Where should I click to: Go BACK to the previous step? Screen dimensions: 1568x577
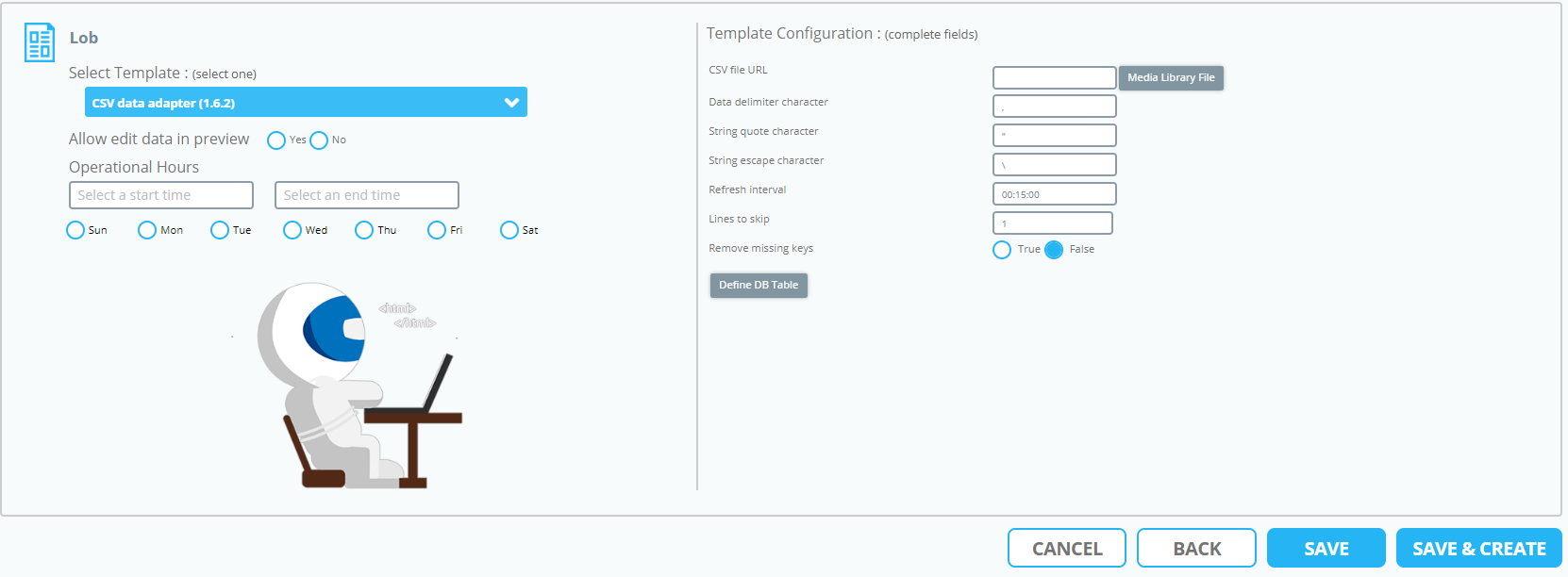pos(1195,548)
